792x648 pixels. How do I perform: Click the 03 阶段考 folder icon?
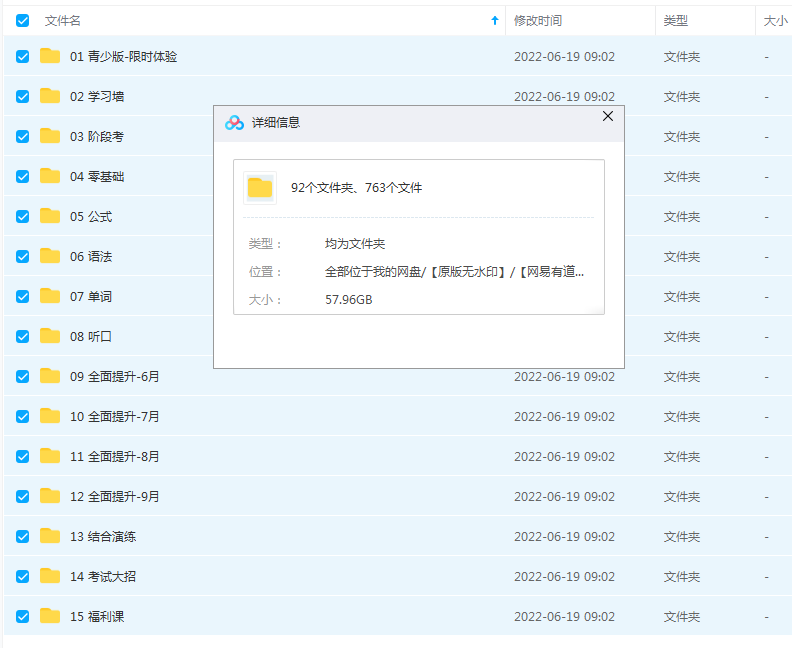pyautogui.click(x=50, y=135)
